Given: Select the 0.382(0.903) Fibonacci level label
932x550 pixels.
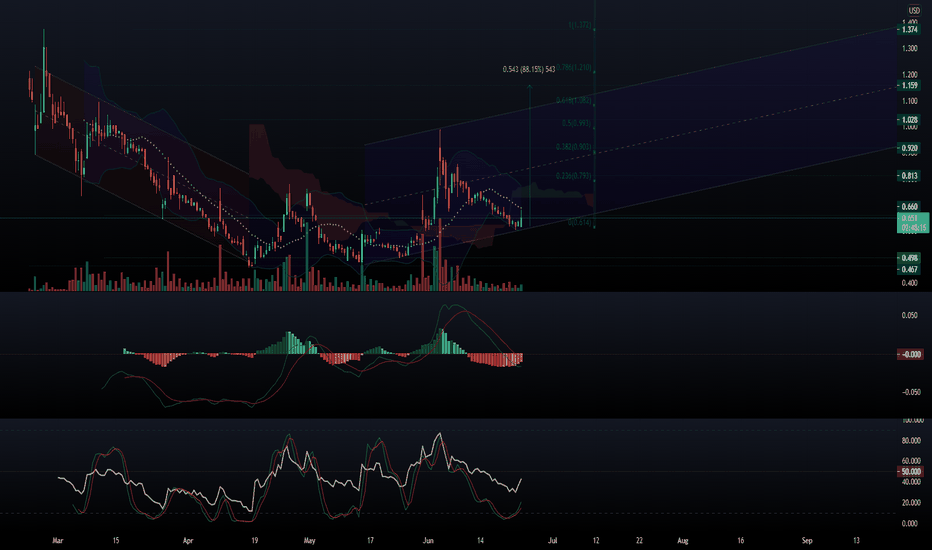Looking at the screenshot, I should (574, 147).
